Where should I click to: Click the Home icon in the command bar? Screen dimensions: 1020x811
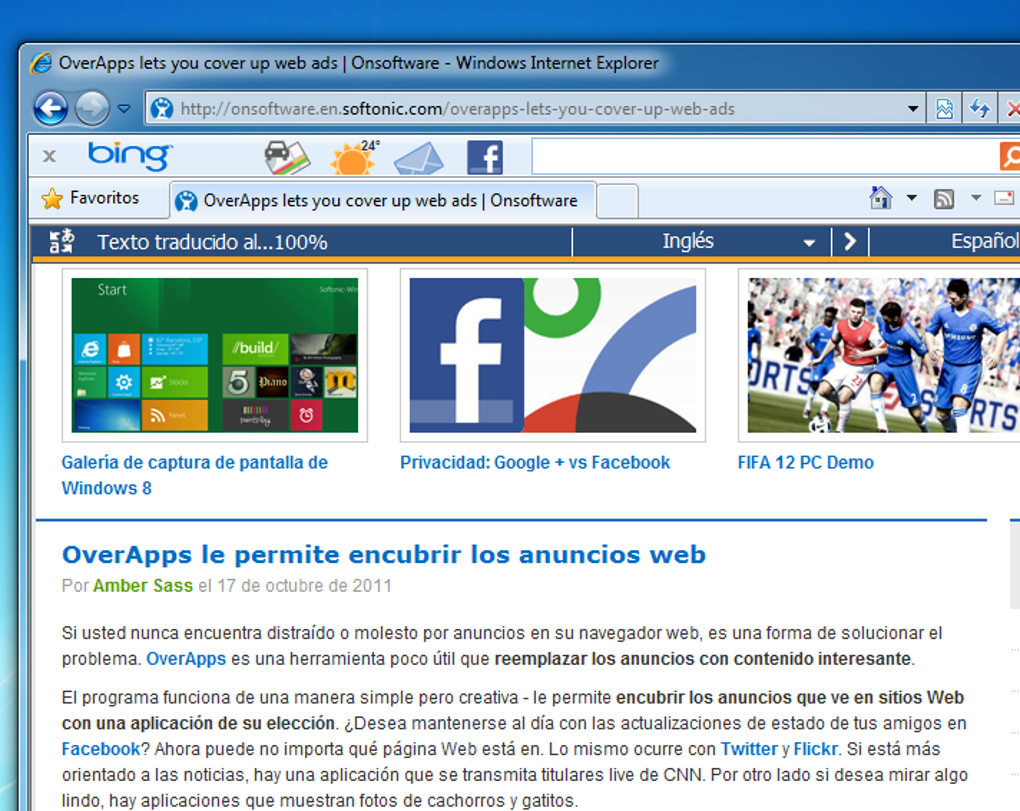click(x=881, y=198)
